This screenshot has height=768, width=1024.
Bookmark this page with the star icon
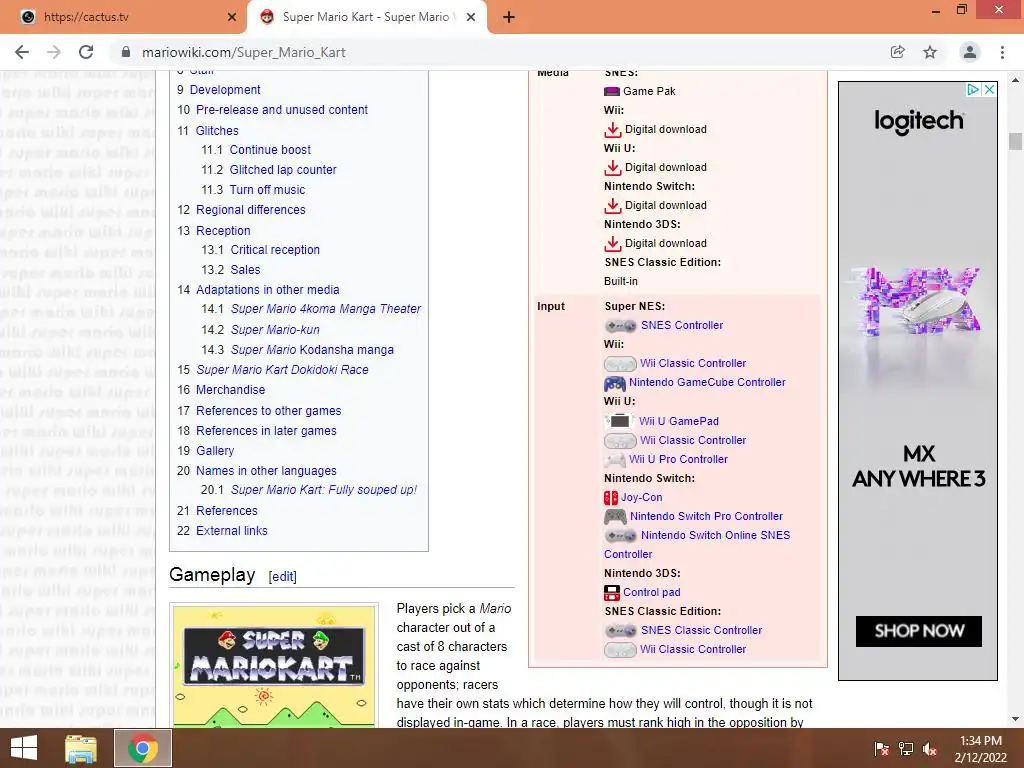pyautogui.click(x=930, y=52)
